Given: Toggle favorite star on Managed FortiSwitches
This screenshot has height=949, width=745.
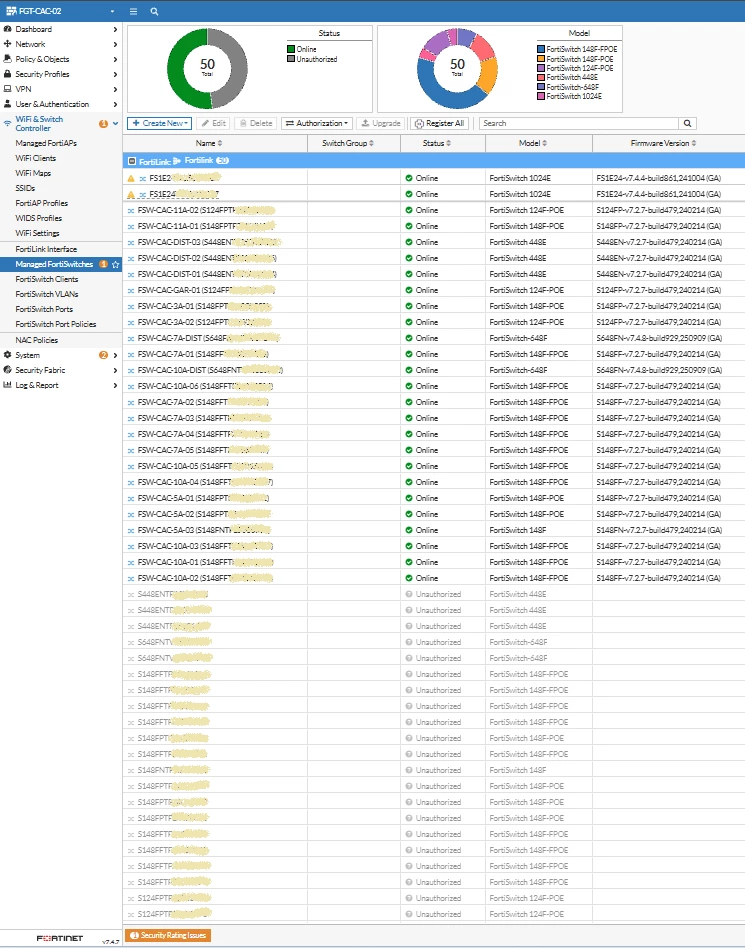Looking at the screenshot, I should (x=116, y=264).
